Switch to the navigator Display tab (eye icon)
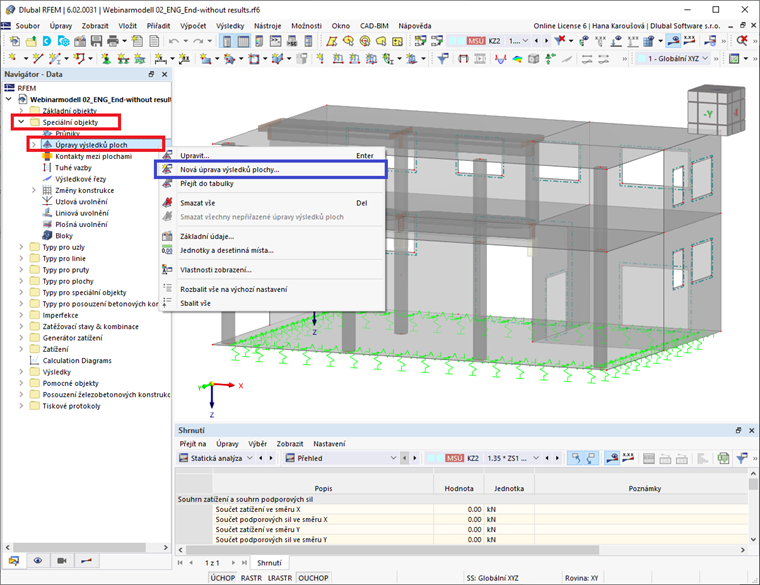 click(38, 561)
